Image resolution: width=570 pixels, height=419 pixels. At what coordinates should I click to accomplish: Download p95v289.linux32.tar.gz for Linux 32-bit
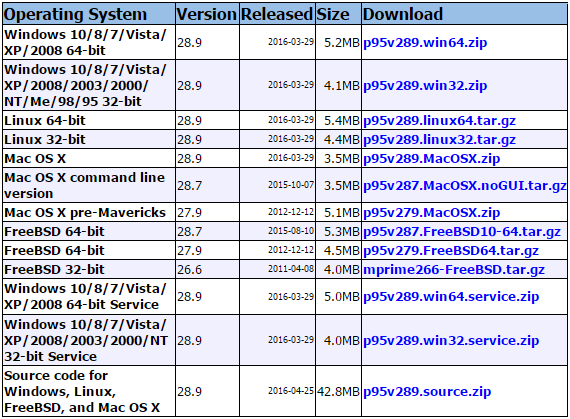(x=439, y=140)
